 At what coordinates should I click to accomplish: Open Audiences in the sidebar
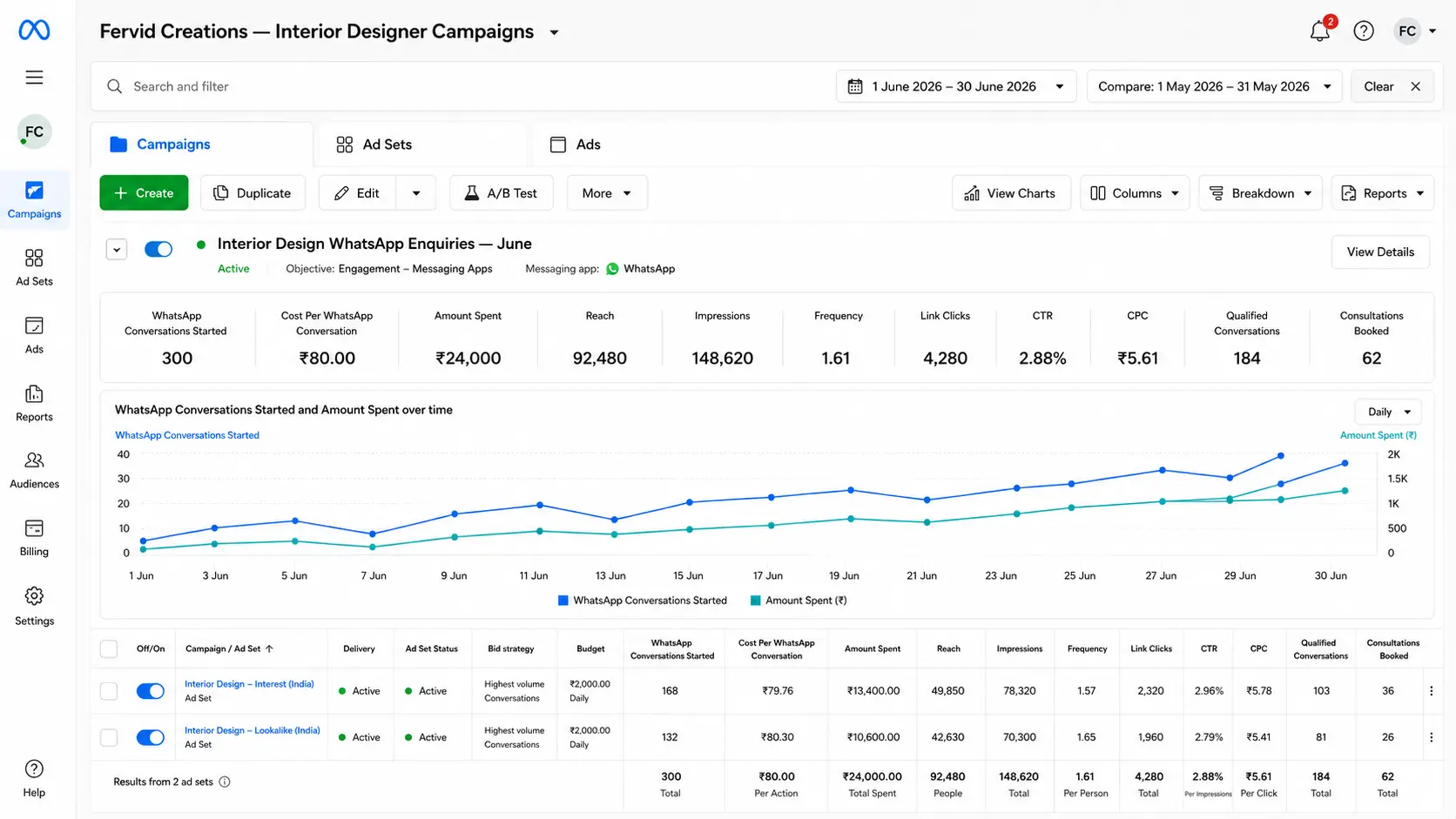click(34, 470)
